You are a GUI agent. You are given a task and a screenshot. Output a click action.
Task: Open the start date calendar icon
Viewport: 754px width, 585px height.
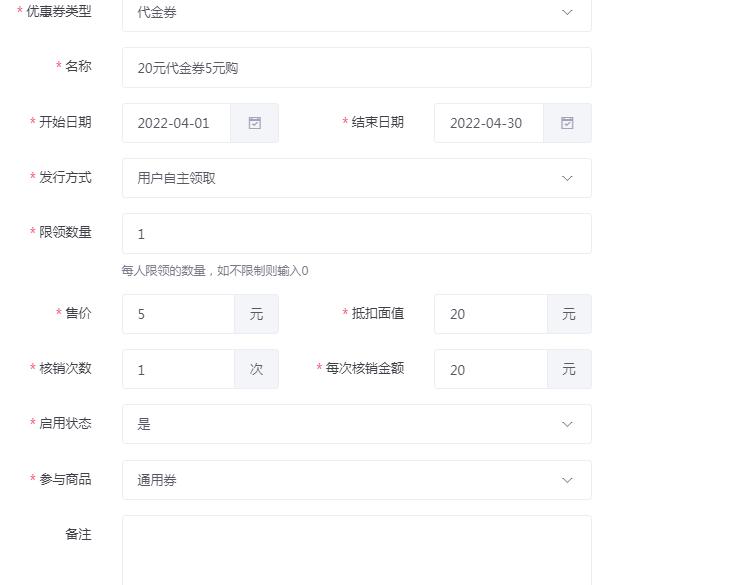coord(255,123)
